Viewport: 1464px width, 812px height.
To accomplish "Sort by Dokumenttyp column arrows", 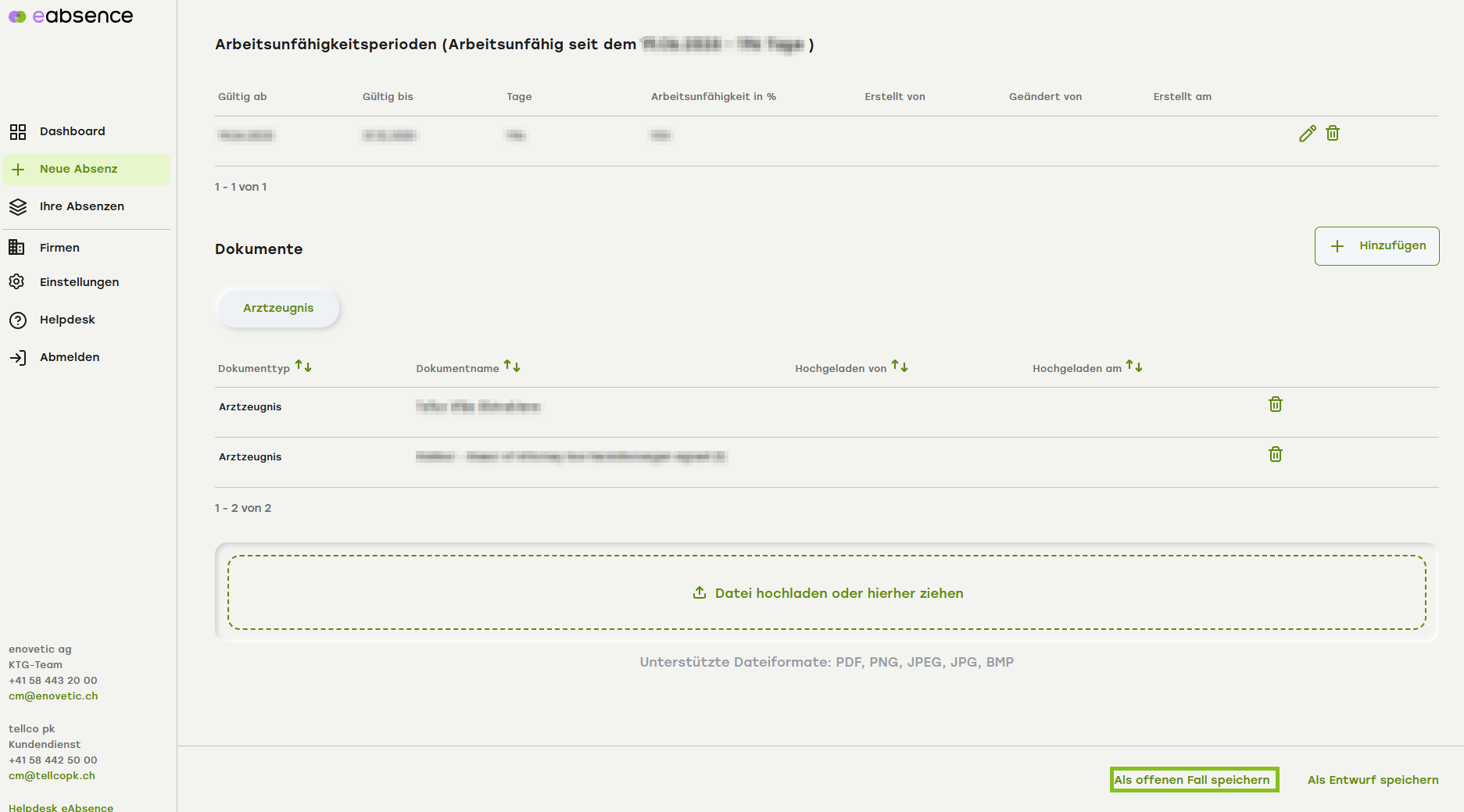I will (303, 367).
